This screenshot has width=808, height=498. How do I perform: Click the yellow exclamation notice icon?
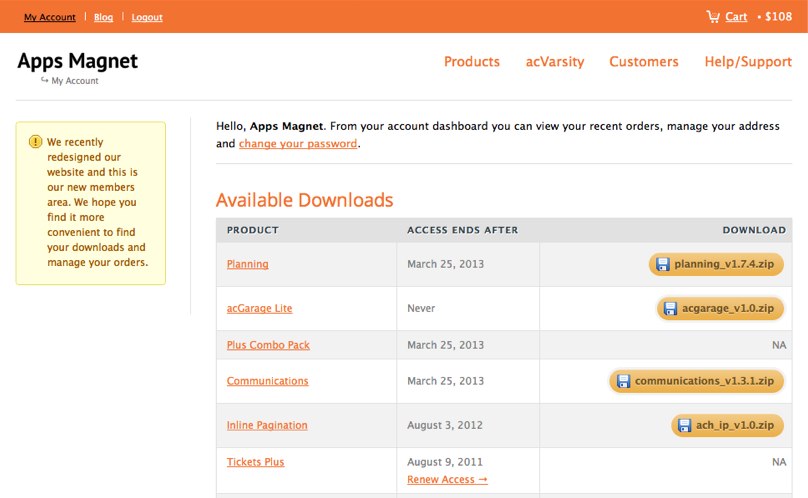(35, 141)
